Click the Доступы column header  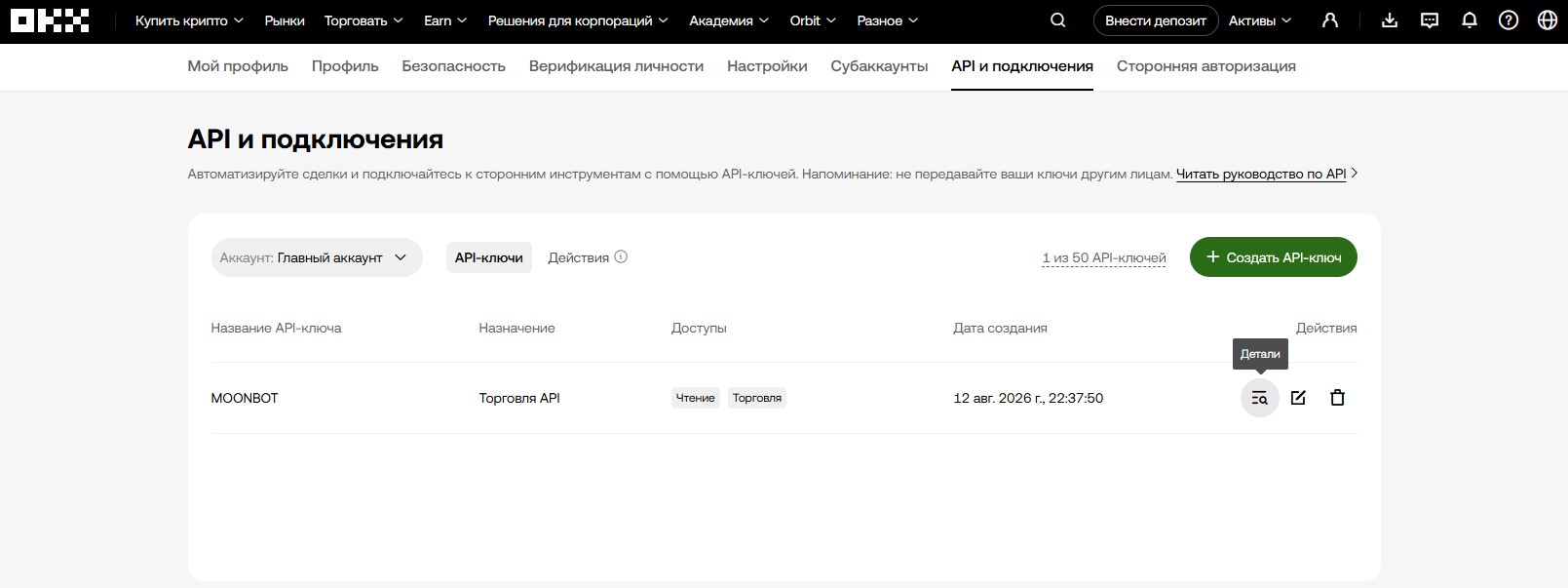[x=699, y=328]
